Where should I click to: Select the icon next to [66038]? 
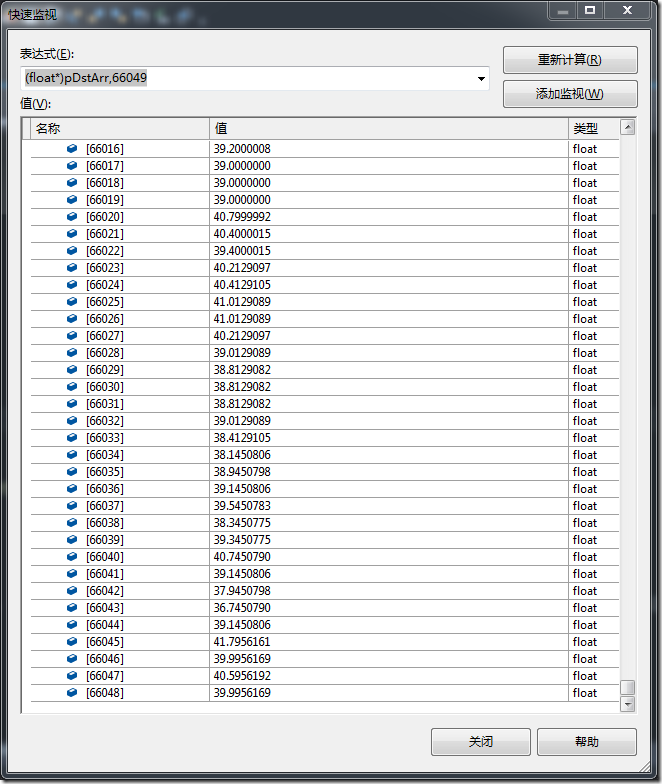pos(72,522)
